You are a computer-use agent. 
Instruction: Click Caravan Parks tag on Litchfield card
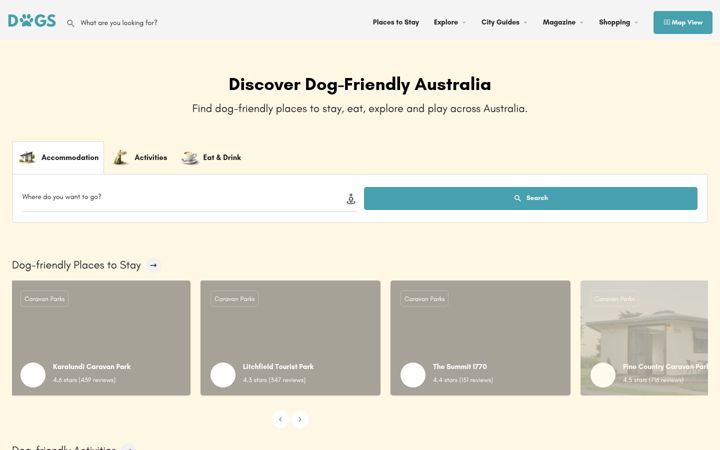[234, 299]
